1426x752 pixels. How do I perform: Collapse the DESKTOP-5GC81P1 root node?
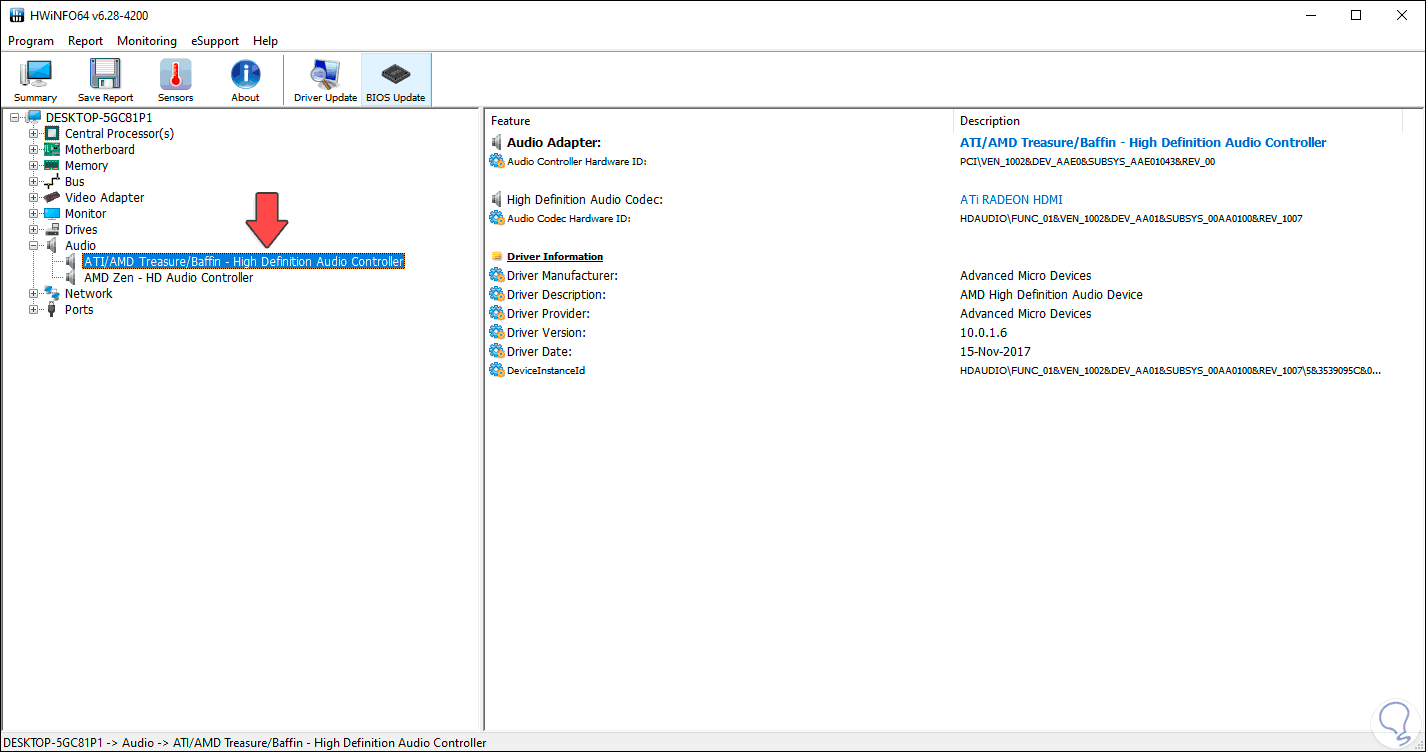[15, 118]
